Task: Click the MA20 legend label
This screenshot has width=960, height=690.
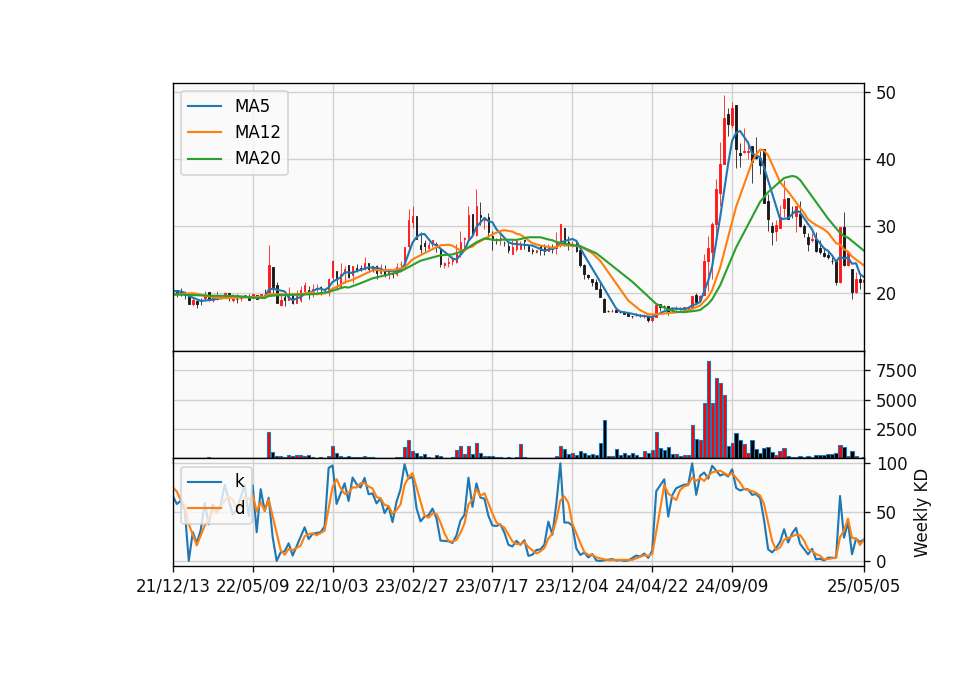Action: coord(258,159)
